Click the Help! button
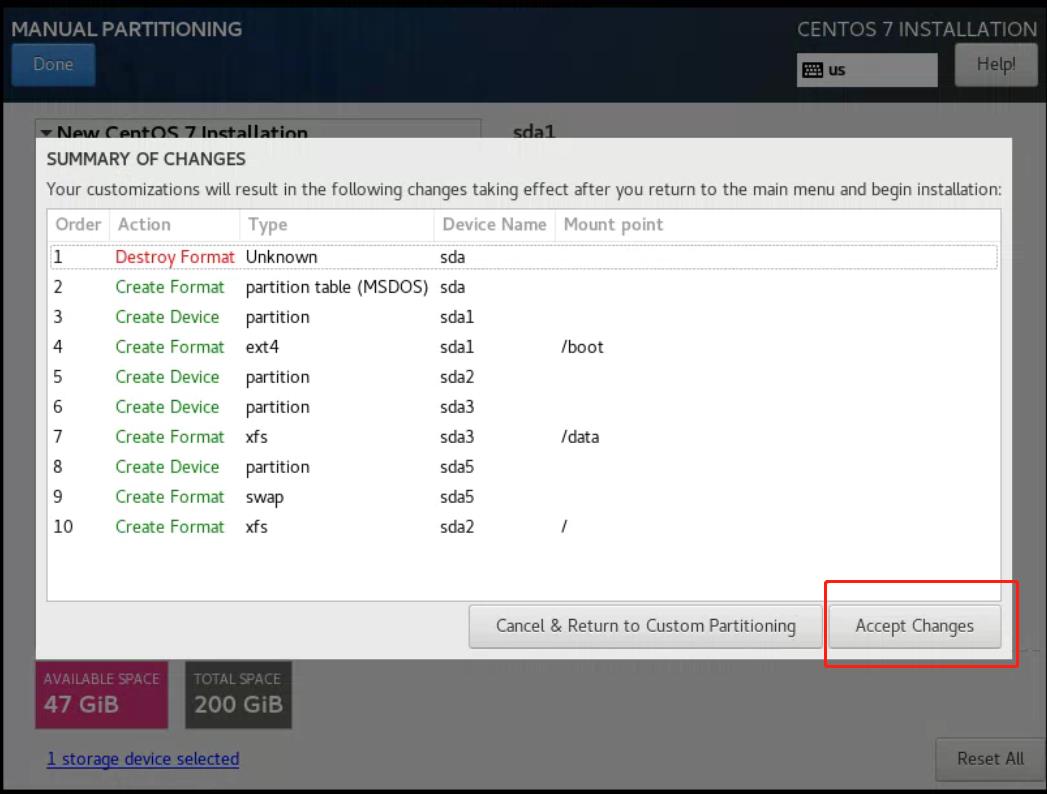Screen dimensions: 1047x794 [996, 65]
